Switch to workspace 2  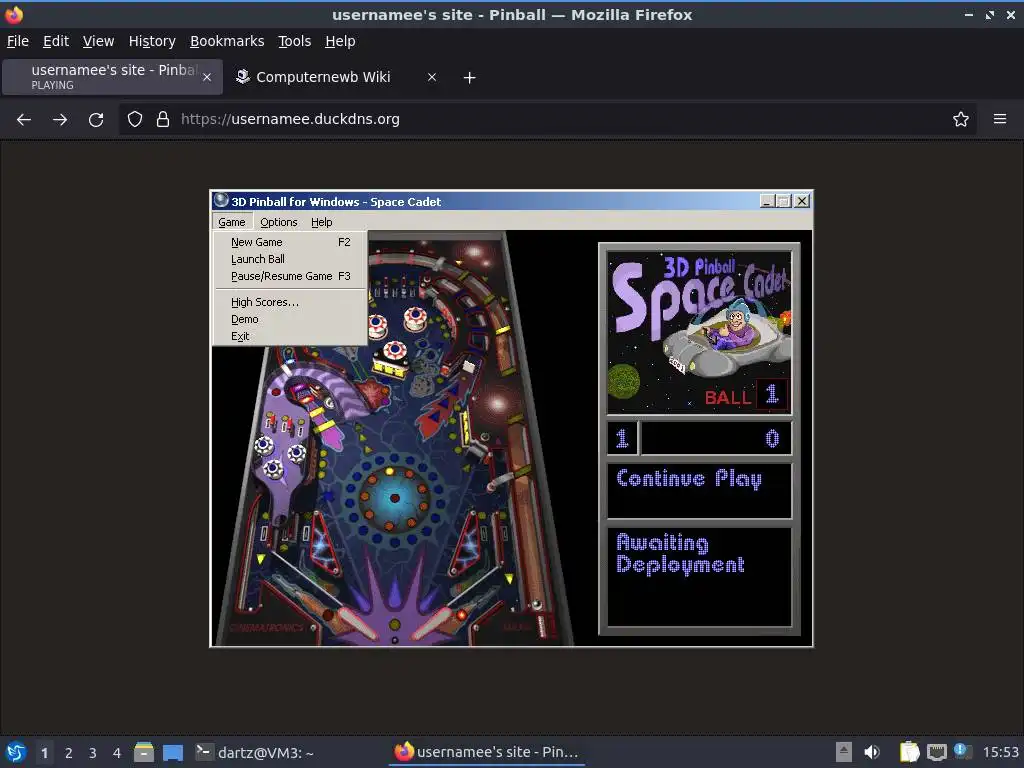[69, 753]
